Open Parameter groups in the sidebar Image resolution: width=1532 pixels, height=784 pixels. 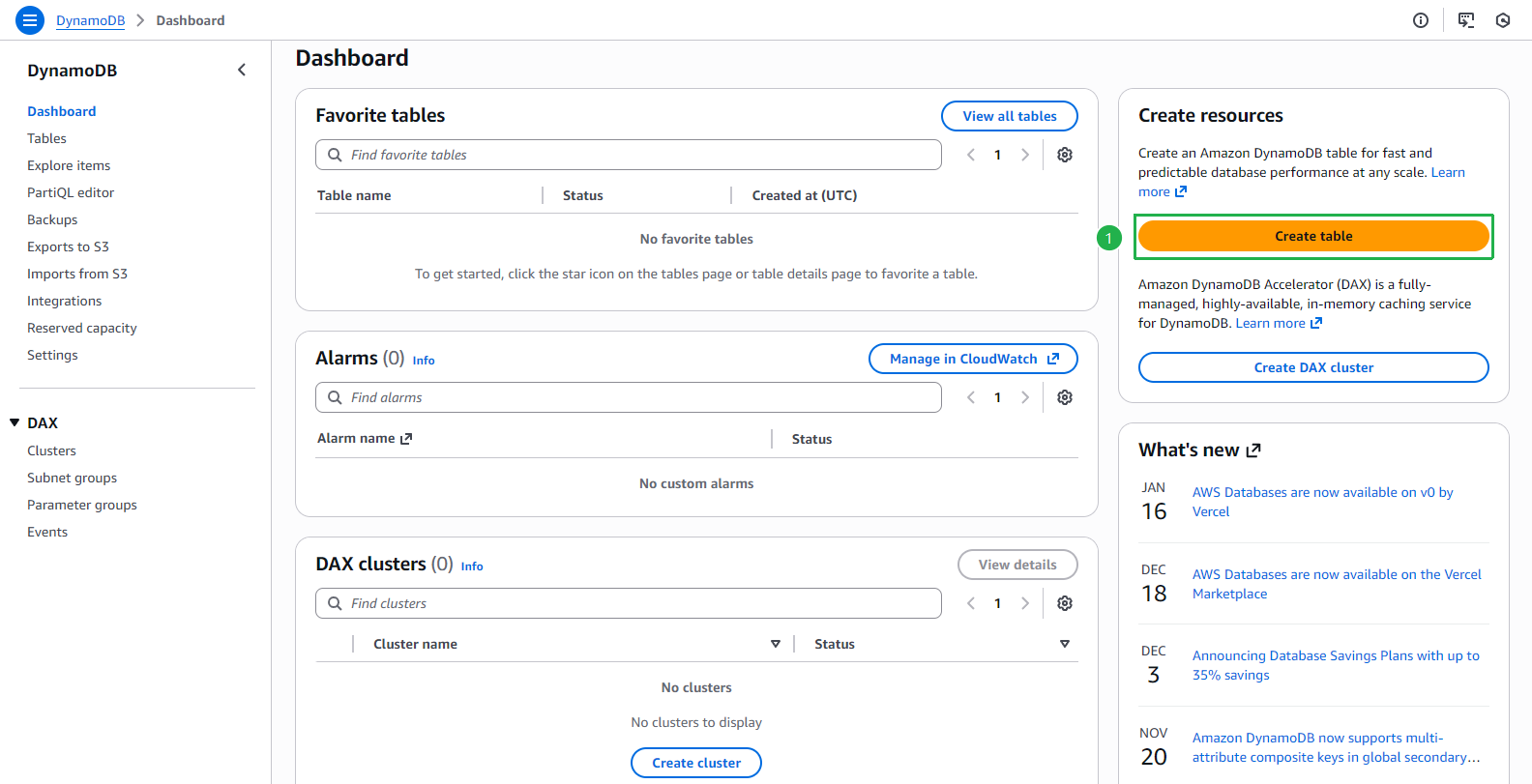82,505
